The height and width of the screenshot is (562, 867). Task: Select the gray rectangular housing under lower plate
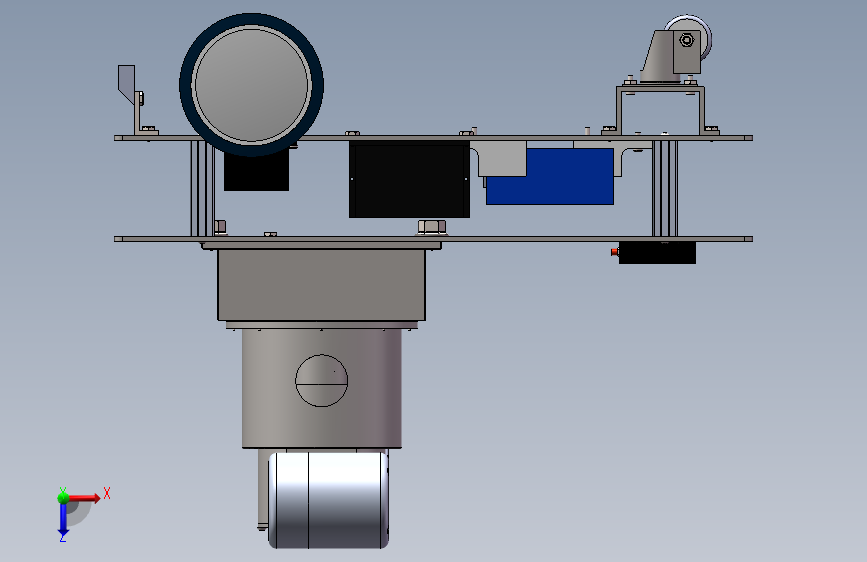point(321,284)
